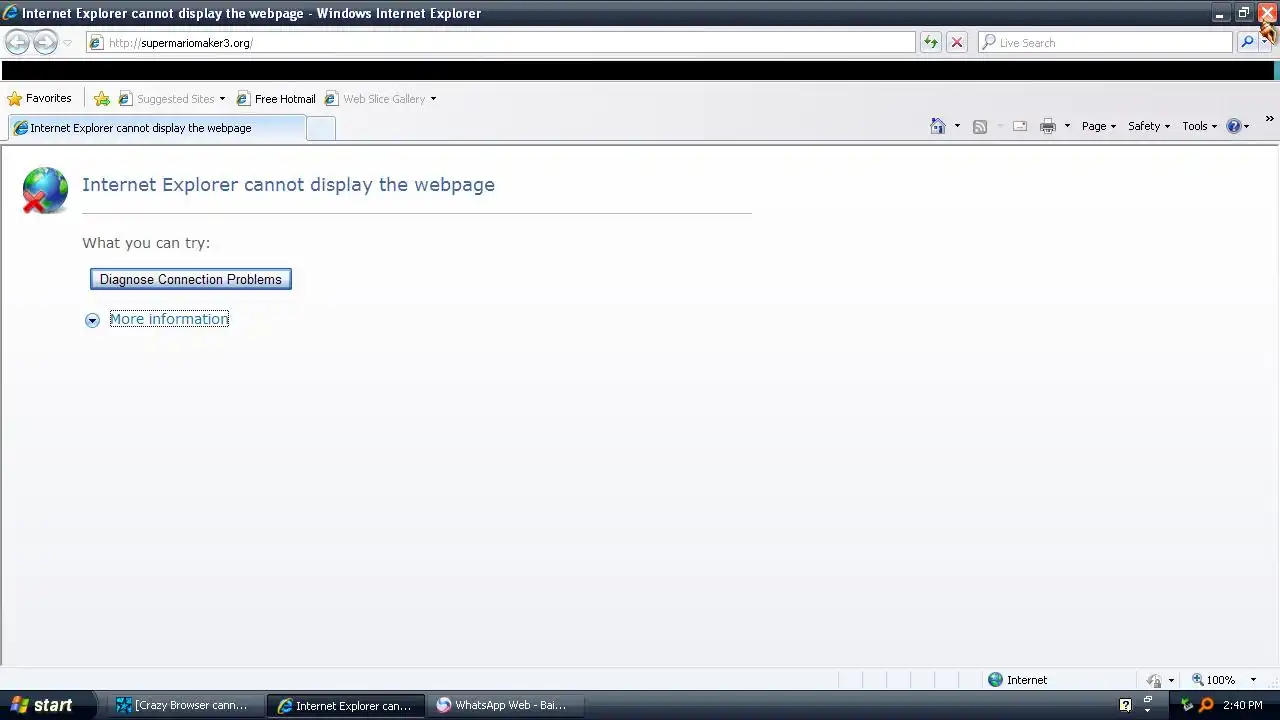Viewport: 1280px width, 720px height.
Task: Click the RSS feeds icon
Action: point(980,126)
